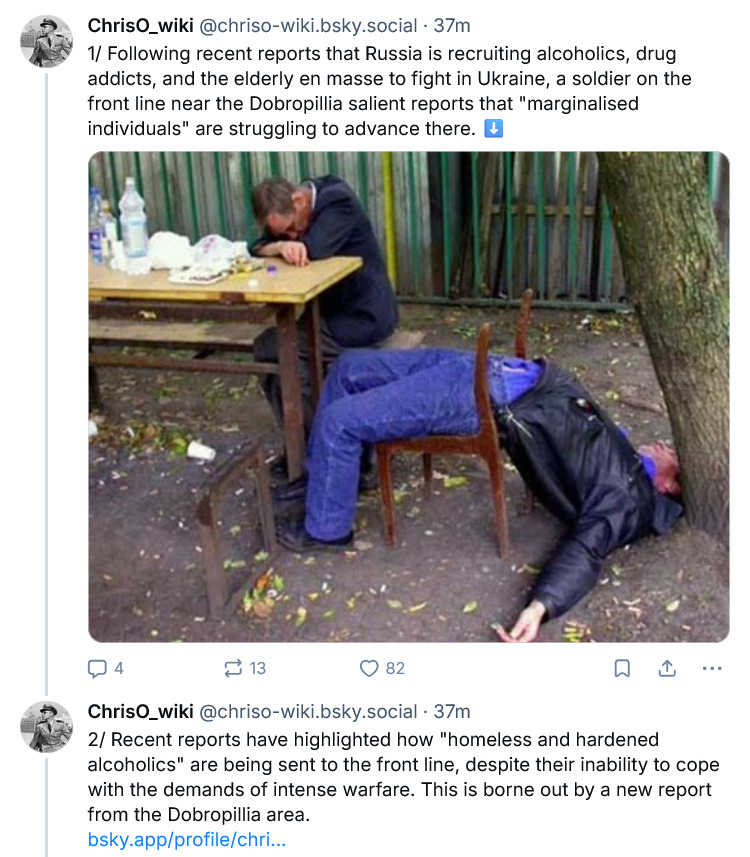This screenshot has height=857, width=750.
Task: Click the repost count 13
Action: click(258, 668)
